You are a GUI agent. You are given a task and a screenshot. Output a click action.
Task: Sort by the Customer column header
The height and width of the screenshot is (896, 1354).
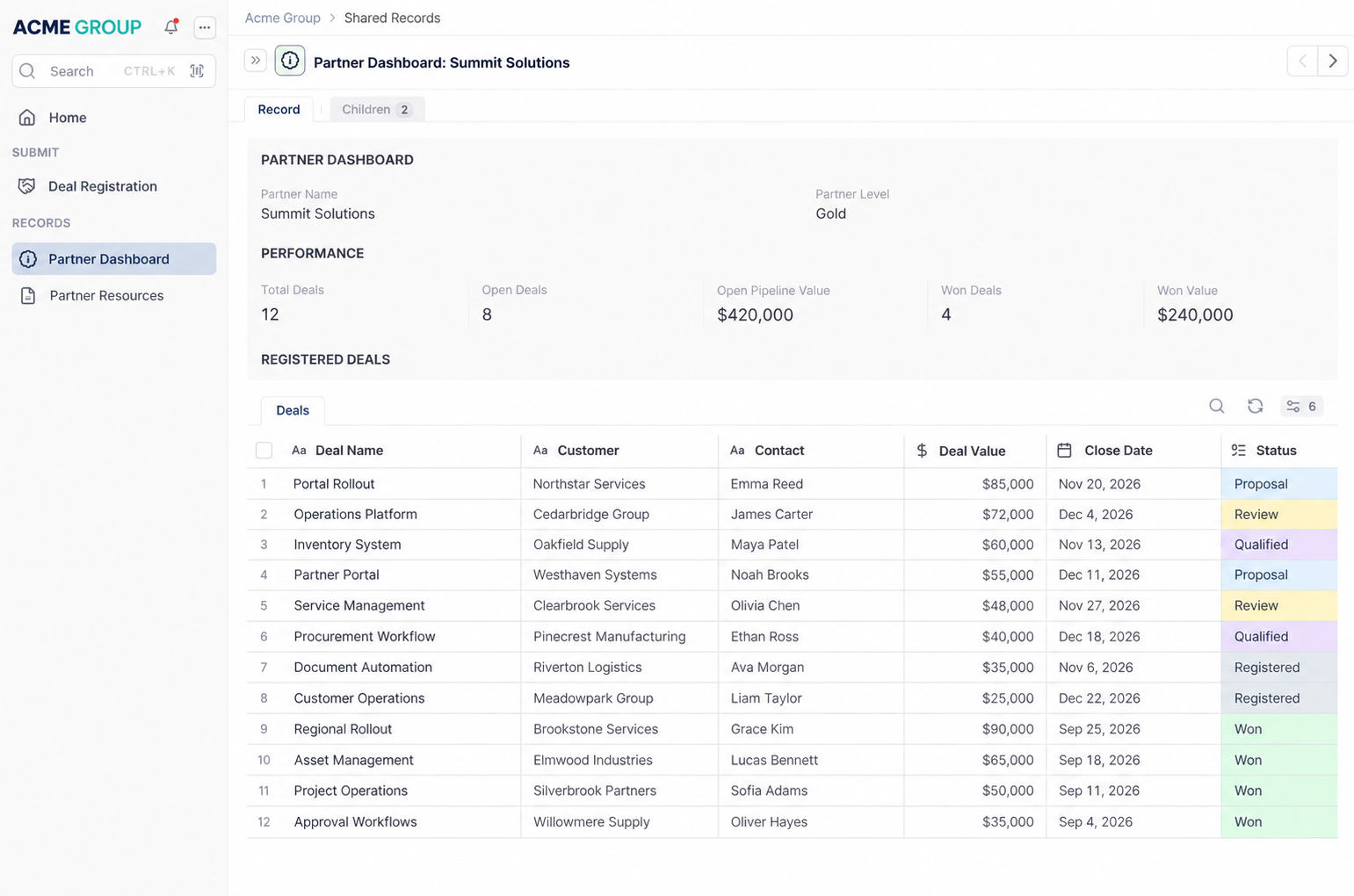tap(588, 451)
